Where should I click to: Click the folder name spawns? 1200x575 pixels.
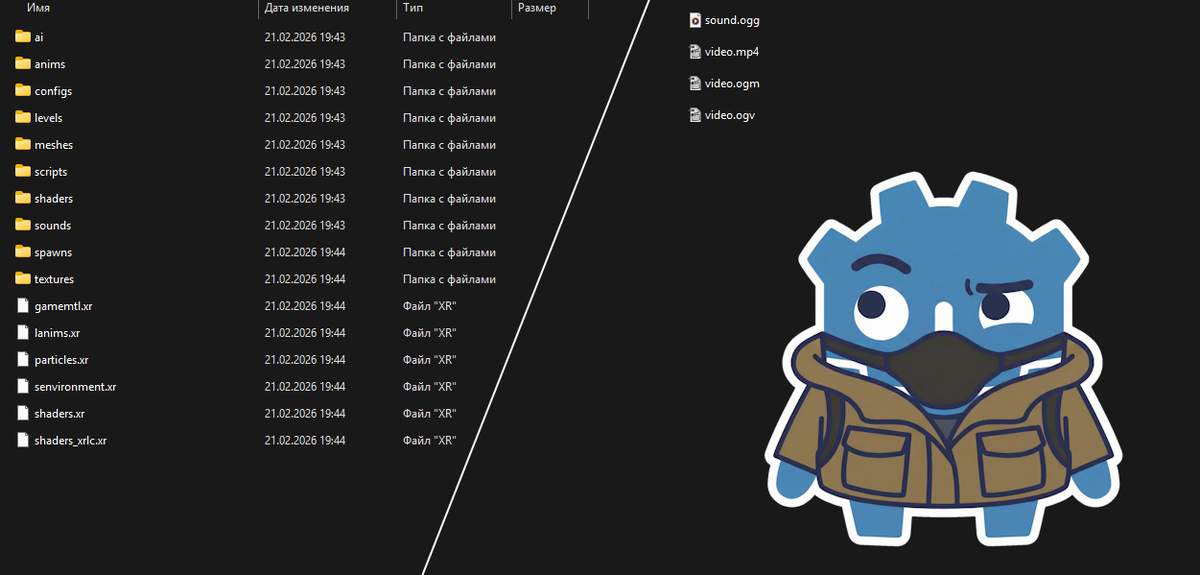tap(53, 253)
